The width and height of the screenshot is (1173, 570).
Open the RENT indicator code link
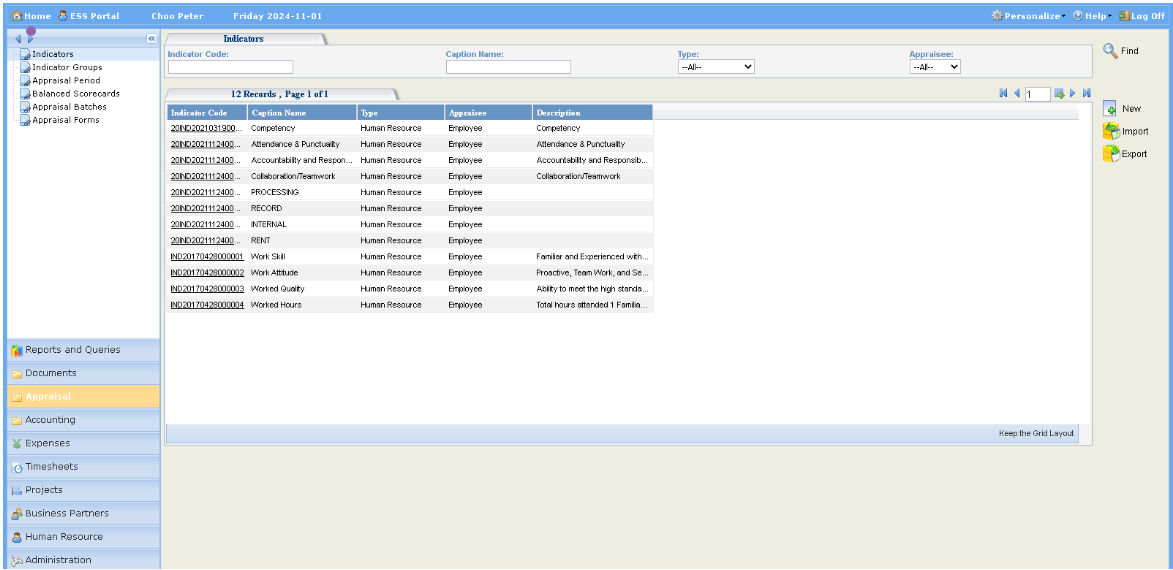(x=207, y=241)
